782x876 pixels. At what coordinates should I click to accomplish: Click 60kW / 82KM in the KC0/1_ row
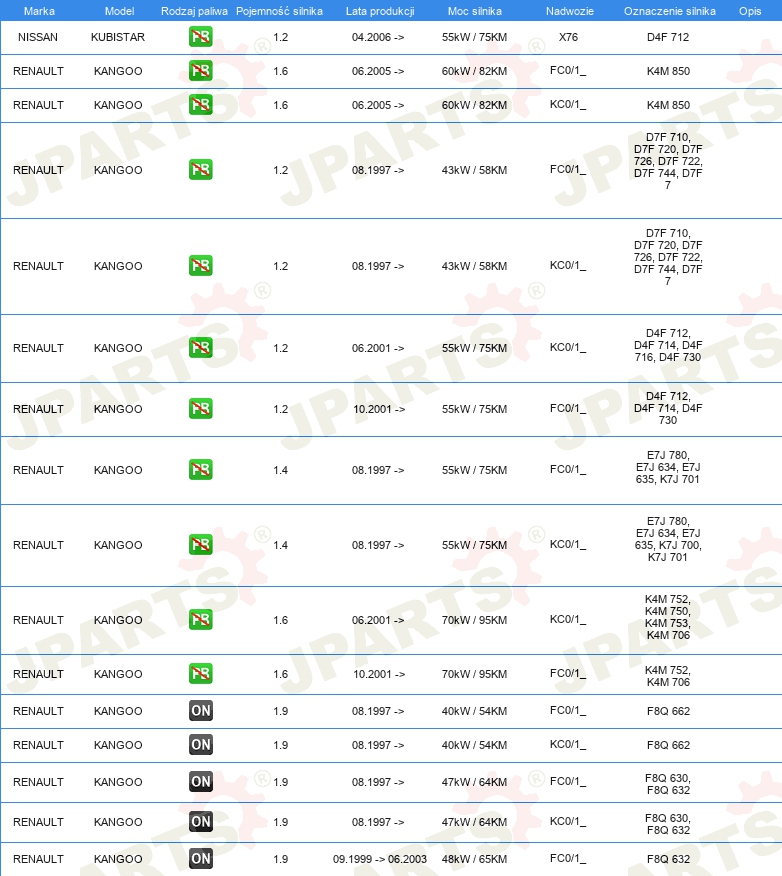click(x=474, y=105)
